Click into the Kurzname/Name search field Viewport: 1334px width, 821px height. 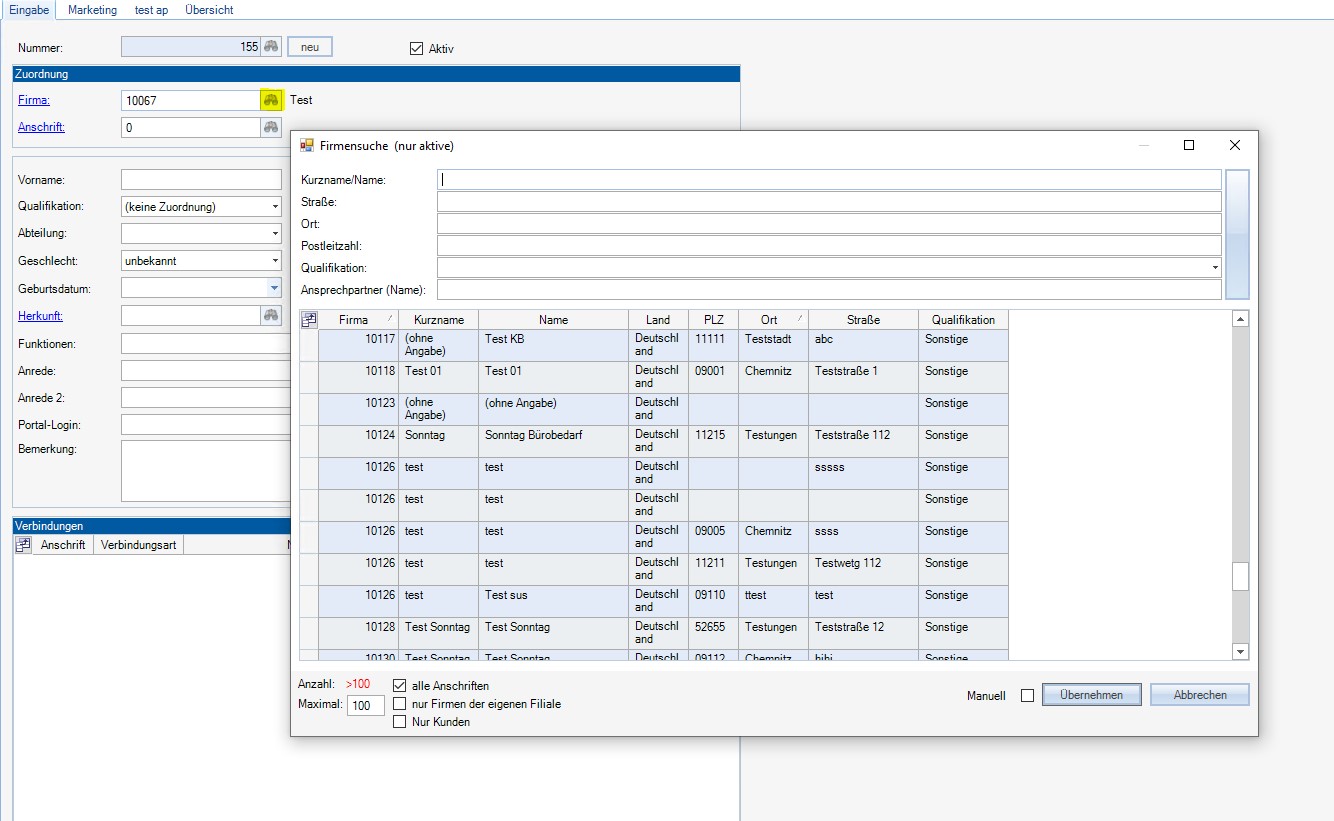pyautogui.click(x=828, y=180)
